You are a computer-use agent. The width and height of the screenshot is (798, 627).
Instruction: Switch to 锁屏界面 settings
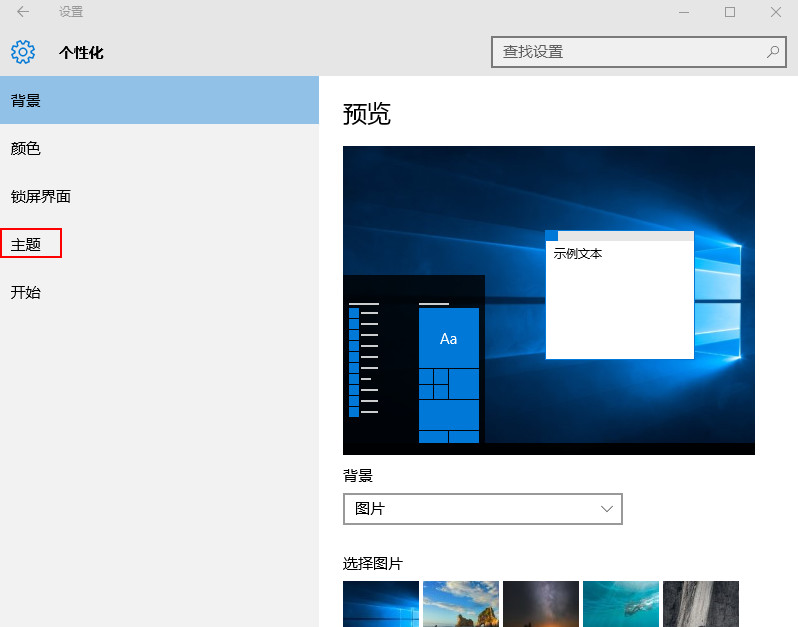[x=41, y=196]
